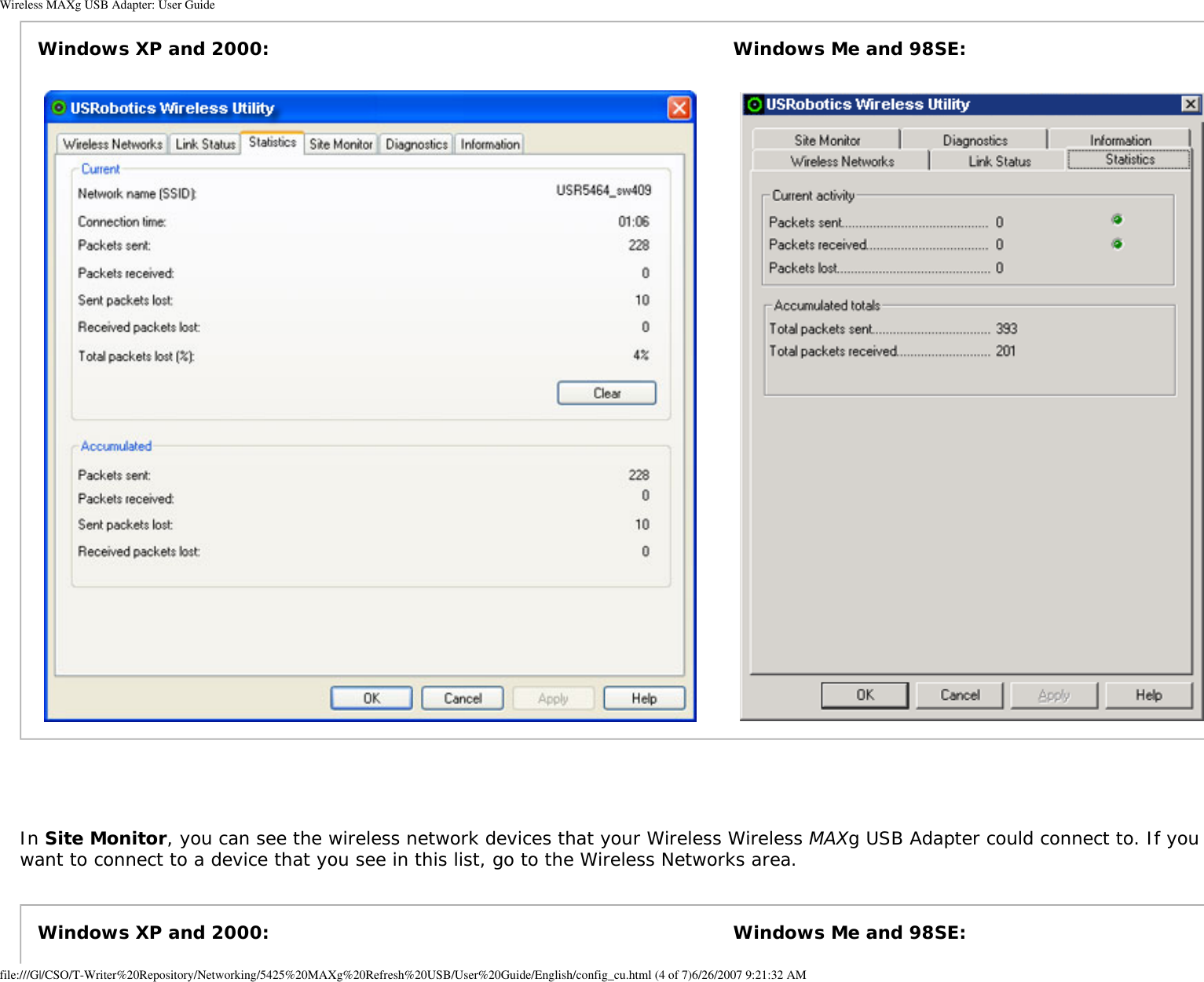This screenshot has height=982, width=1204.
Task: Click the bold Site Monitor text in paragraph
Action: click(106, 838)
